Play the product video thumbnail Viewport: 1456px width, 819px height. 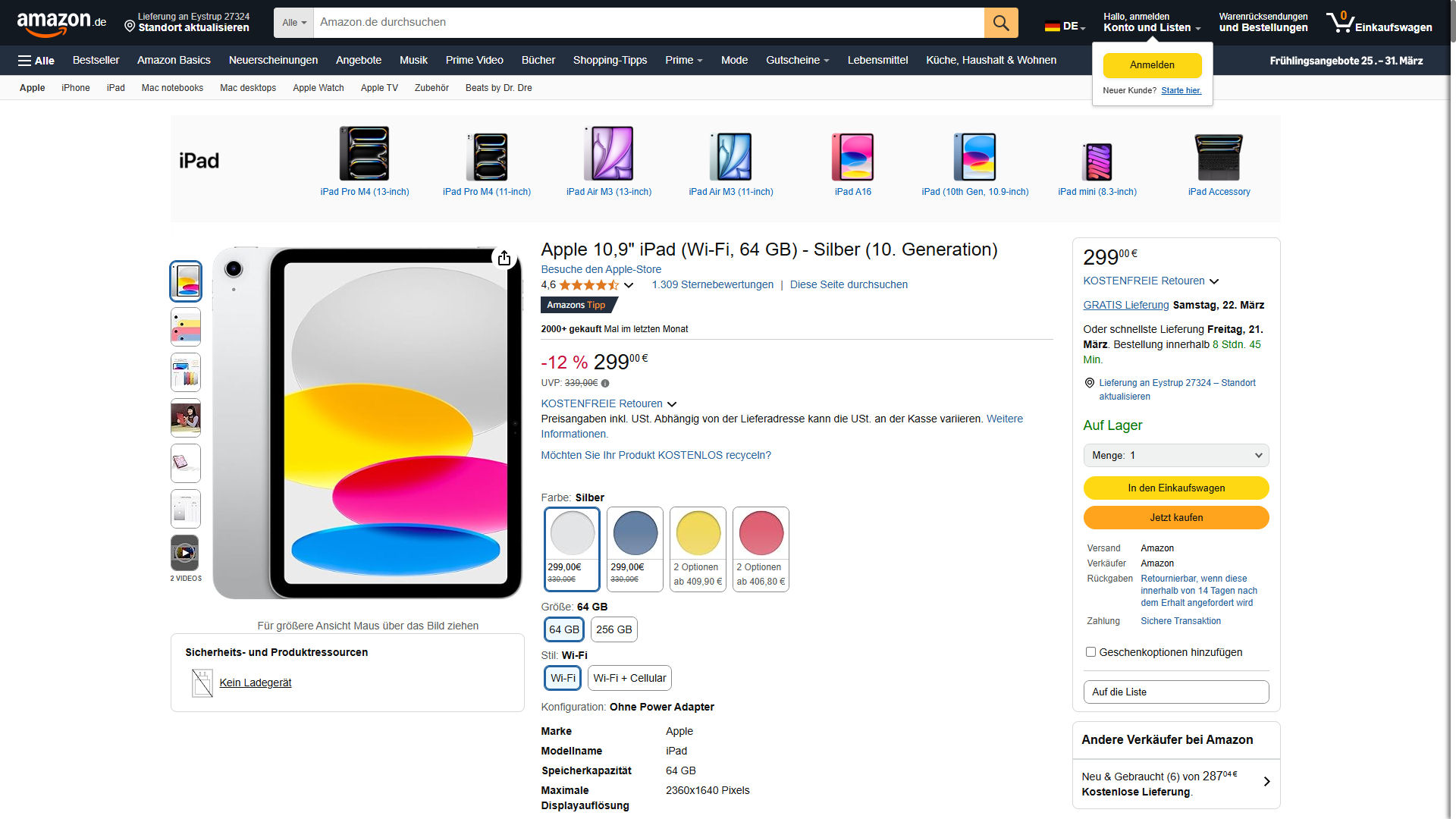coord(185,553)
